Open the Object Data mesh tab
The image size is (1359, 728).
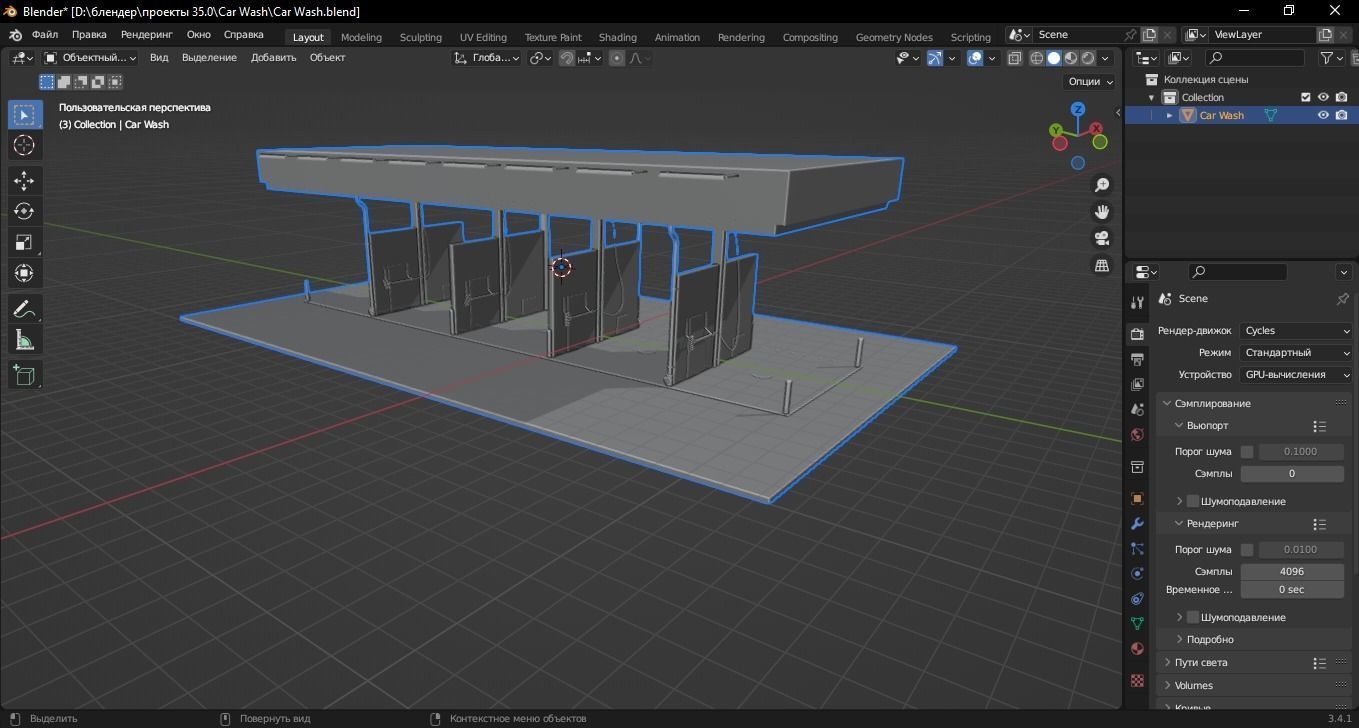point(1137,623)
